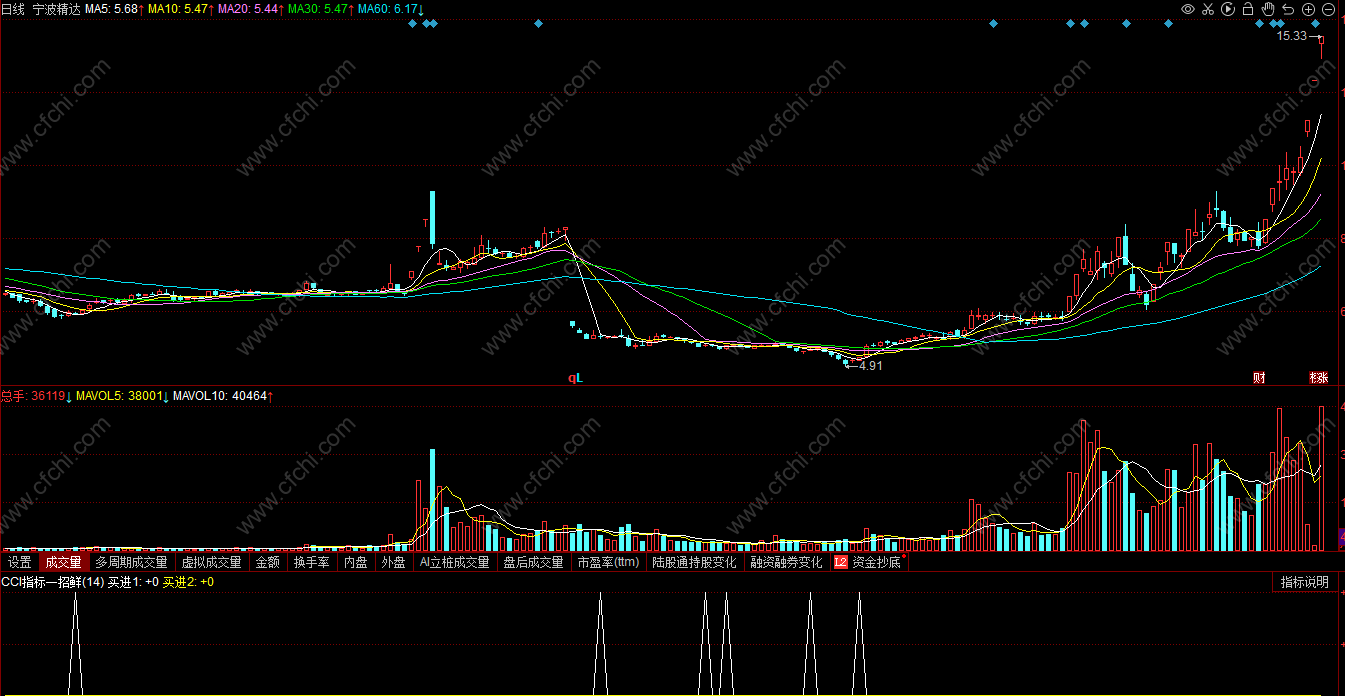Open the 金额 indicator tab
The width and height of the screenshot is (1345, 696).
pyautogui.click(x=267, y=562)
